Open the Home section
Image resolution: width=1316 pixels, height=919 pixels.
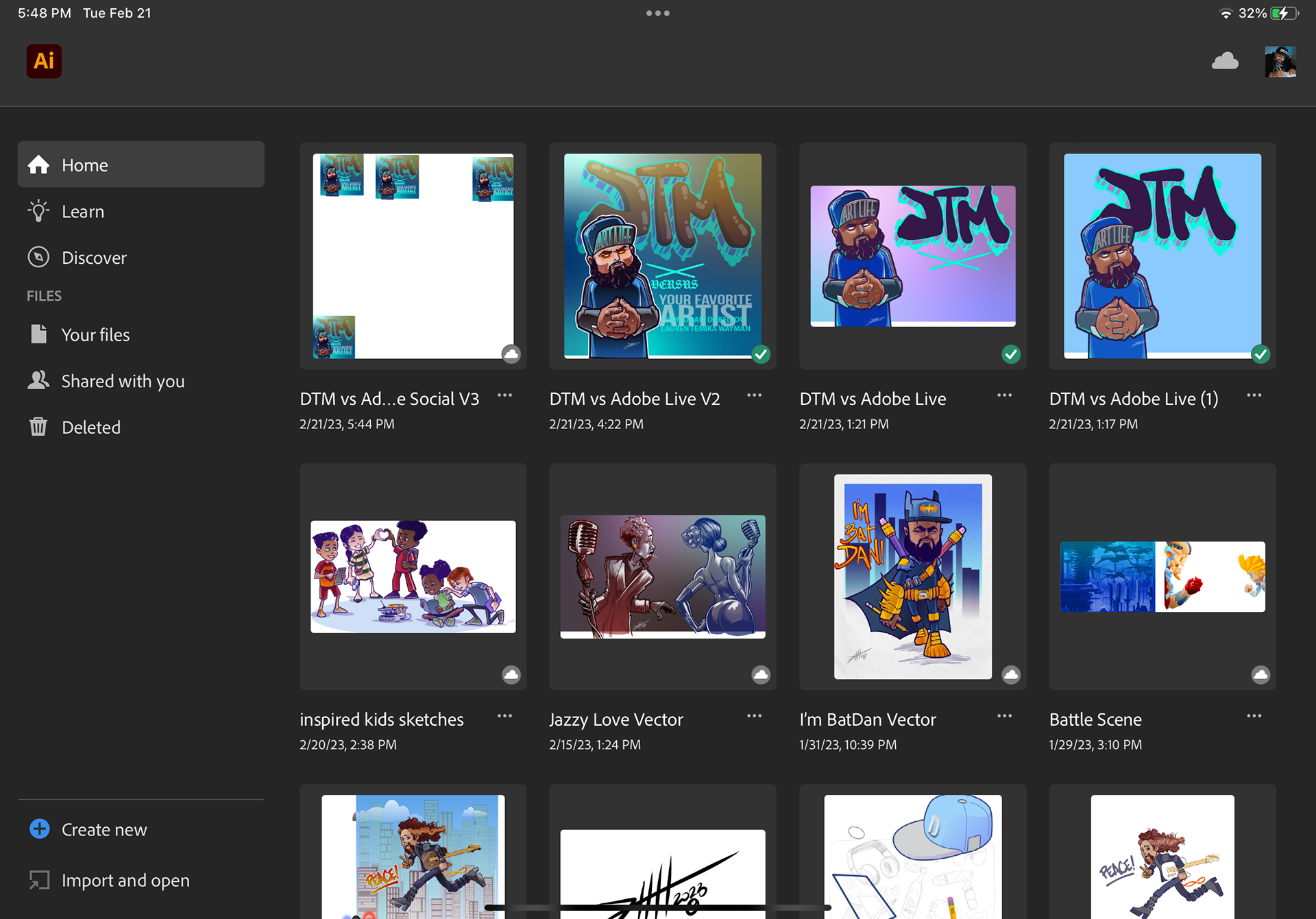(141, 164)
